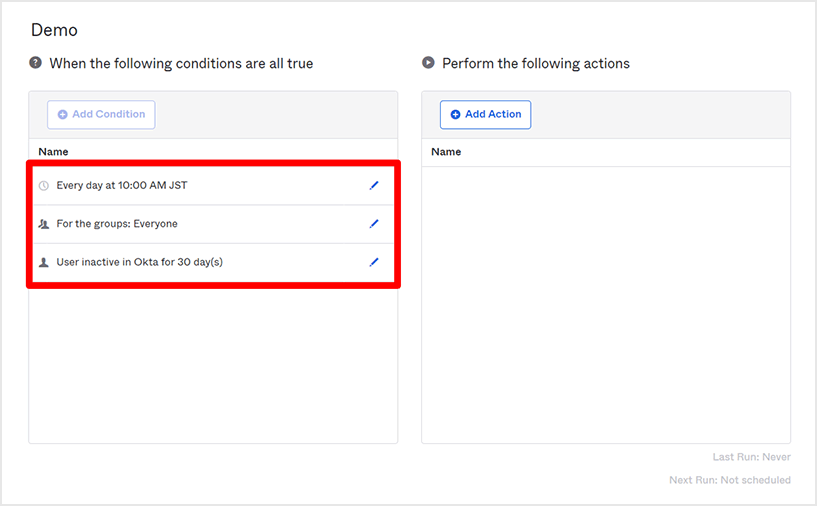The height and width of the screenshot is (506, 817).
Task: Click the Demo automation title
Action: point(54,30)
